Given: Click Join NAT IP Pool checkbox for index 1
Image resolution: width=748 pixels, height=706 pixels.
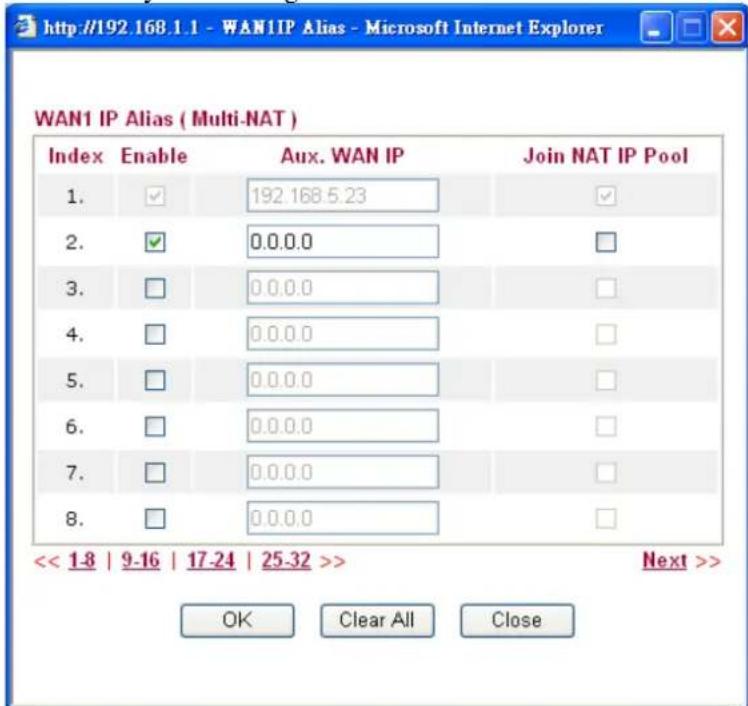Looking at the screenshot, I should point(606,196).
